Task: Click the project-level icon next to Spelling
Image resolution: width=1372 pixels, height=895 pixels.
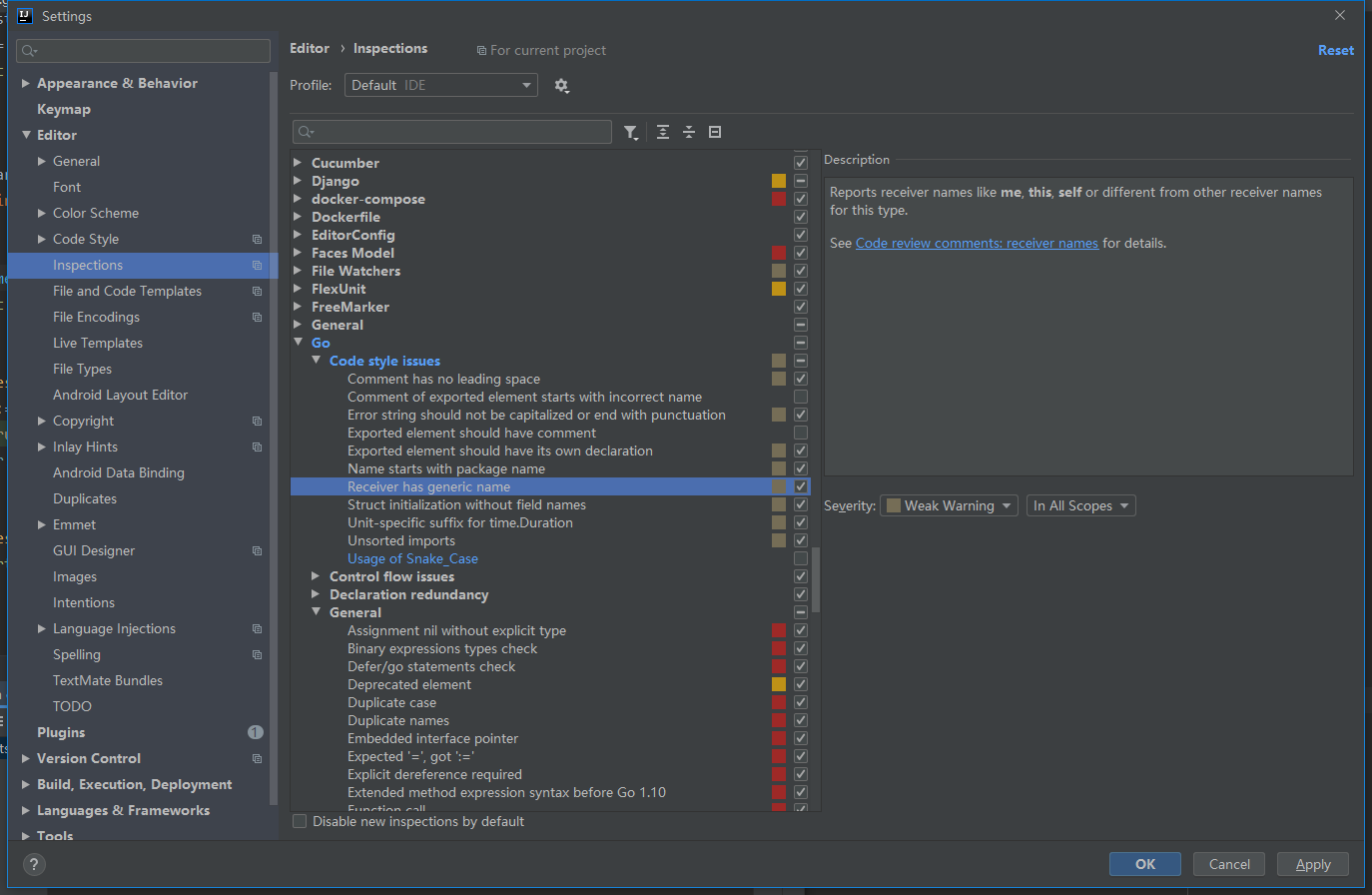Action: [x=257, y=655]
